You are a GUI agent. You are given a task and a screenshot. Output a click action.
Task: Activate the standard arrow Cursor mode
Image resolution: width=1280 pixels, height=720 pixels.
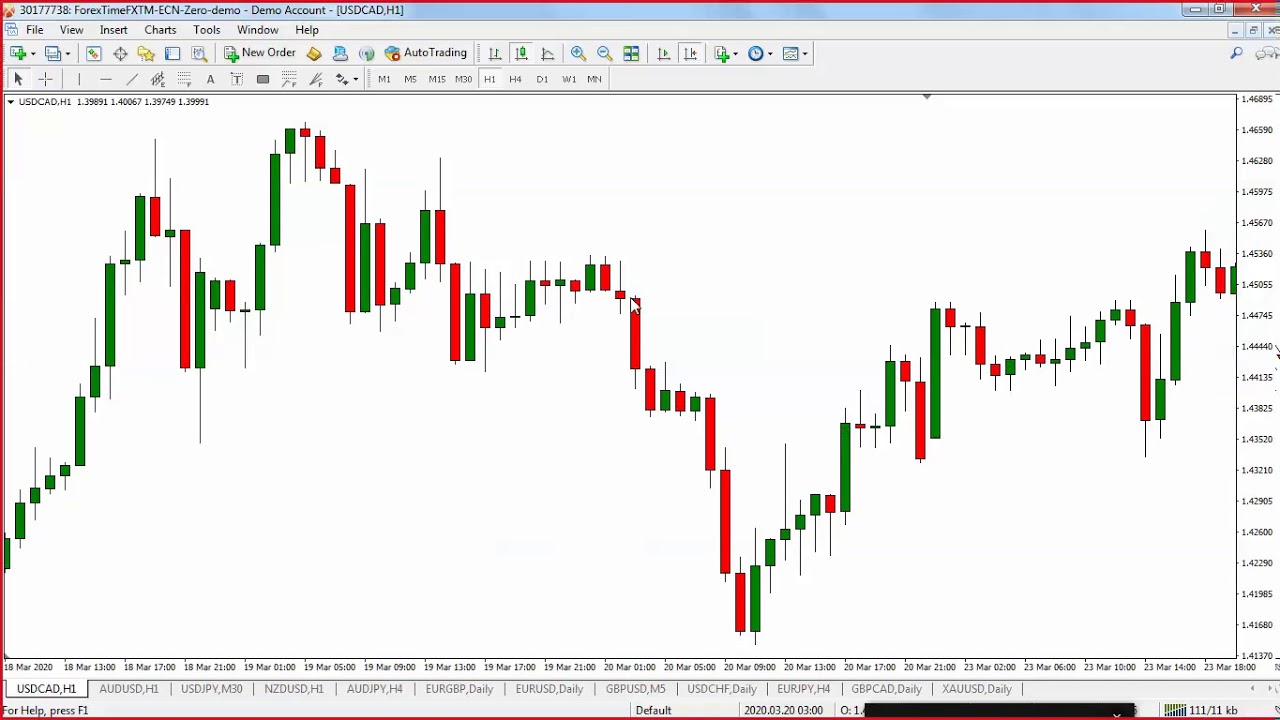click(x=18, y=79)
